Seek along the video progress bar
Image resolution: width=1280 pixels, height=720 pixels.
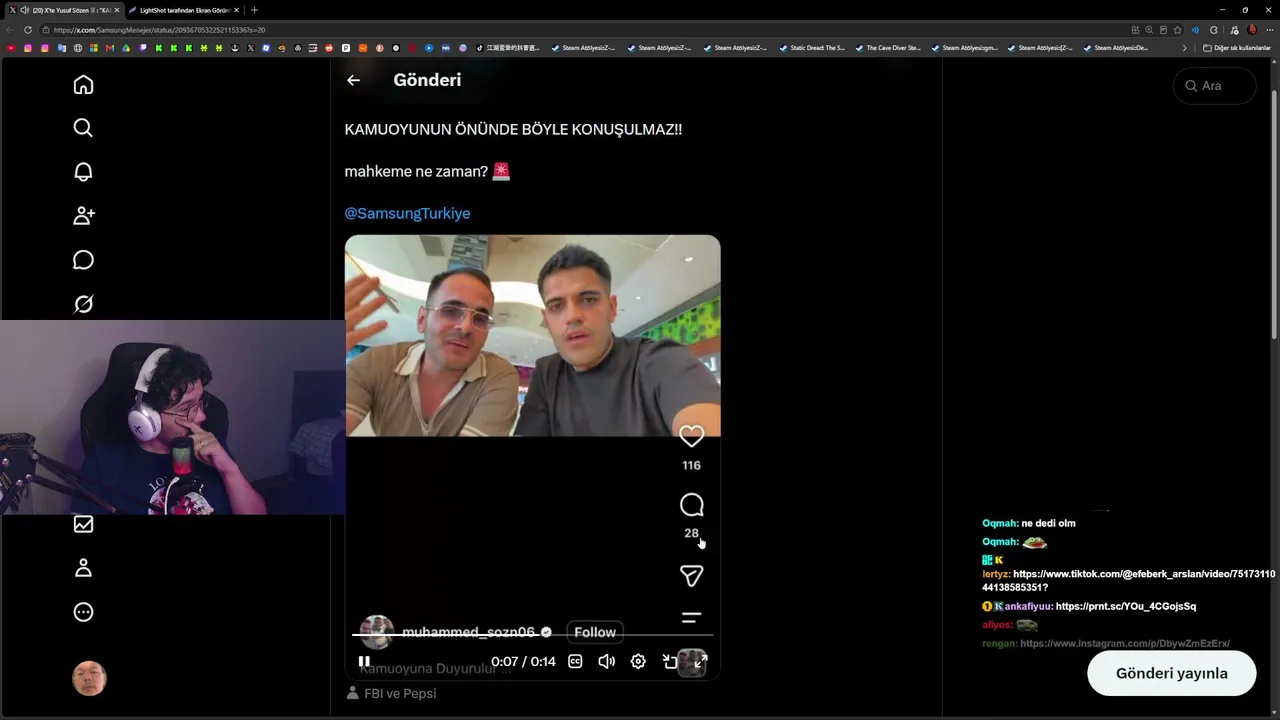532,635
